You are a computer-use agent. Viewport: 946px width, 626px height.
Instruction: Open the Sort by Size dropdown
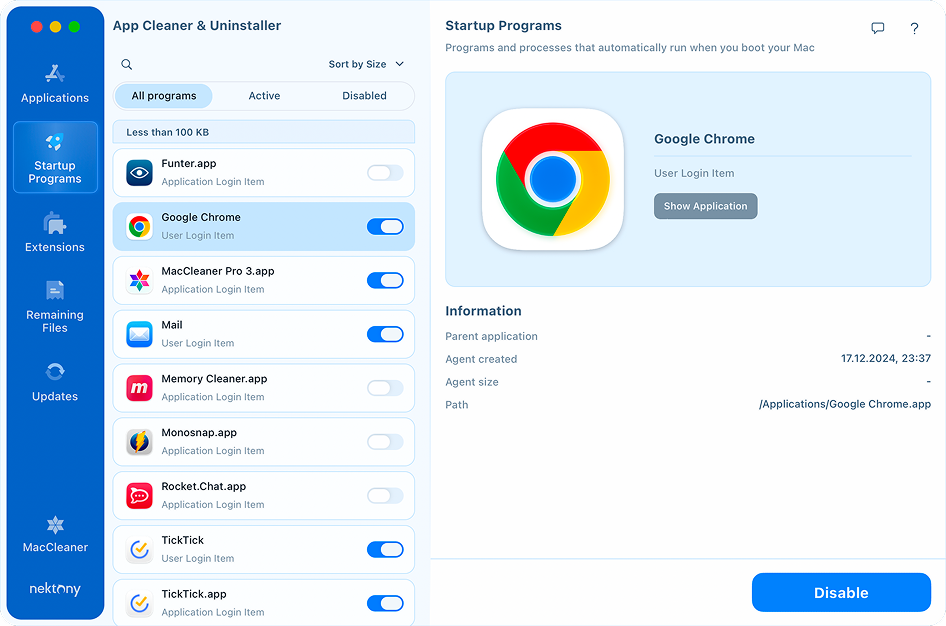[367, 63]
